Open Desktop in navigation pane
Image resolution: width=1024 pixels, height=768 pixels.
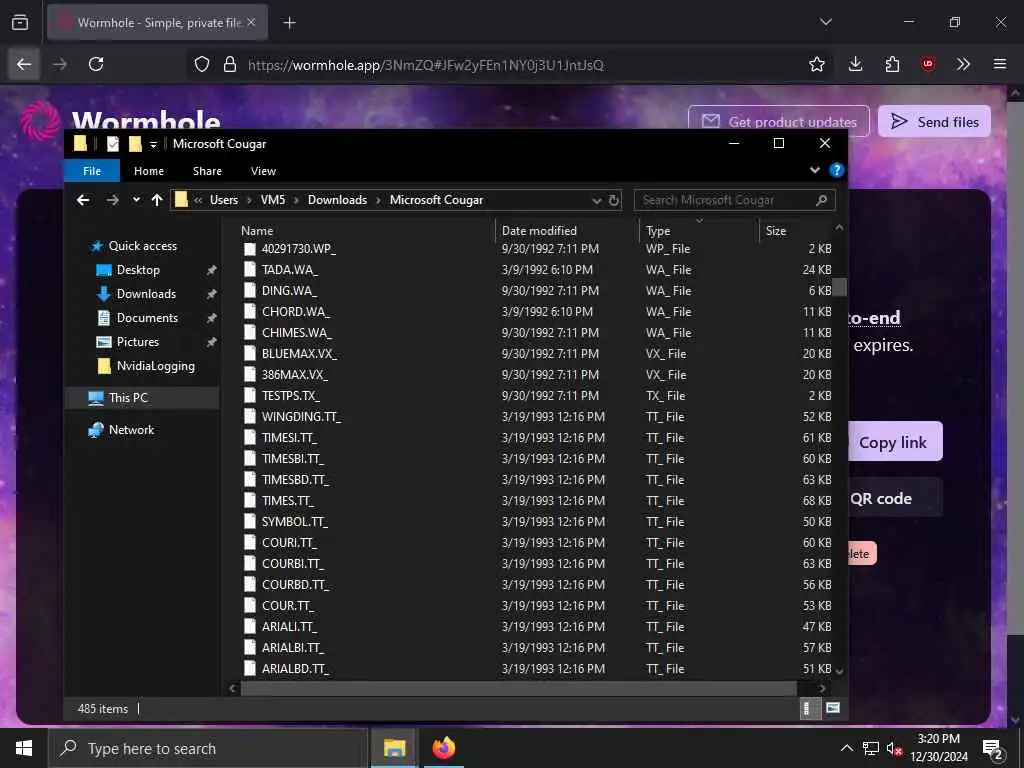pyautogui.click(x=138, y=270)
